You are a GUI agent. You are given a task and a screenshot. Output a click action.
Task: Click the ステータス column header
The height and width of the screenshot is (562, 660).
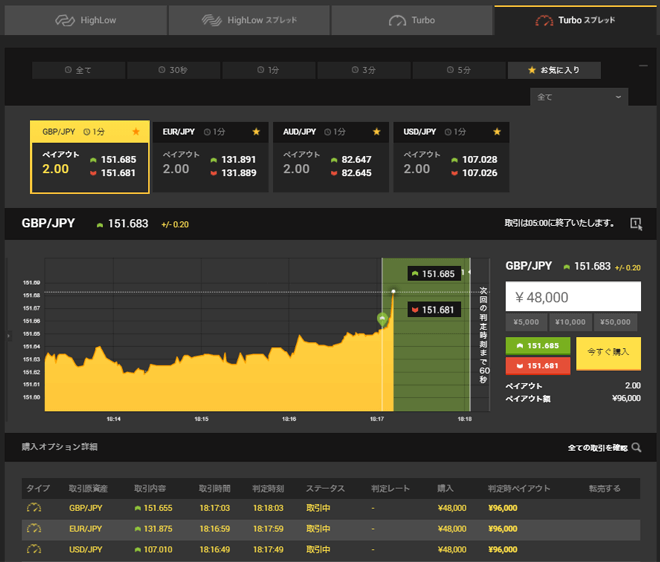pyautogui.click(x=325, y=488)
